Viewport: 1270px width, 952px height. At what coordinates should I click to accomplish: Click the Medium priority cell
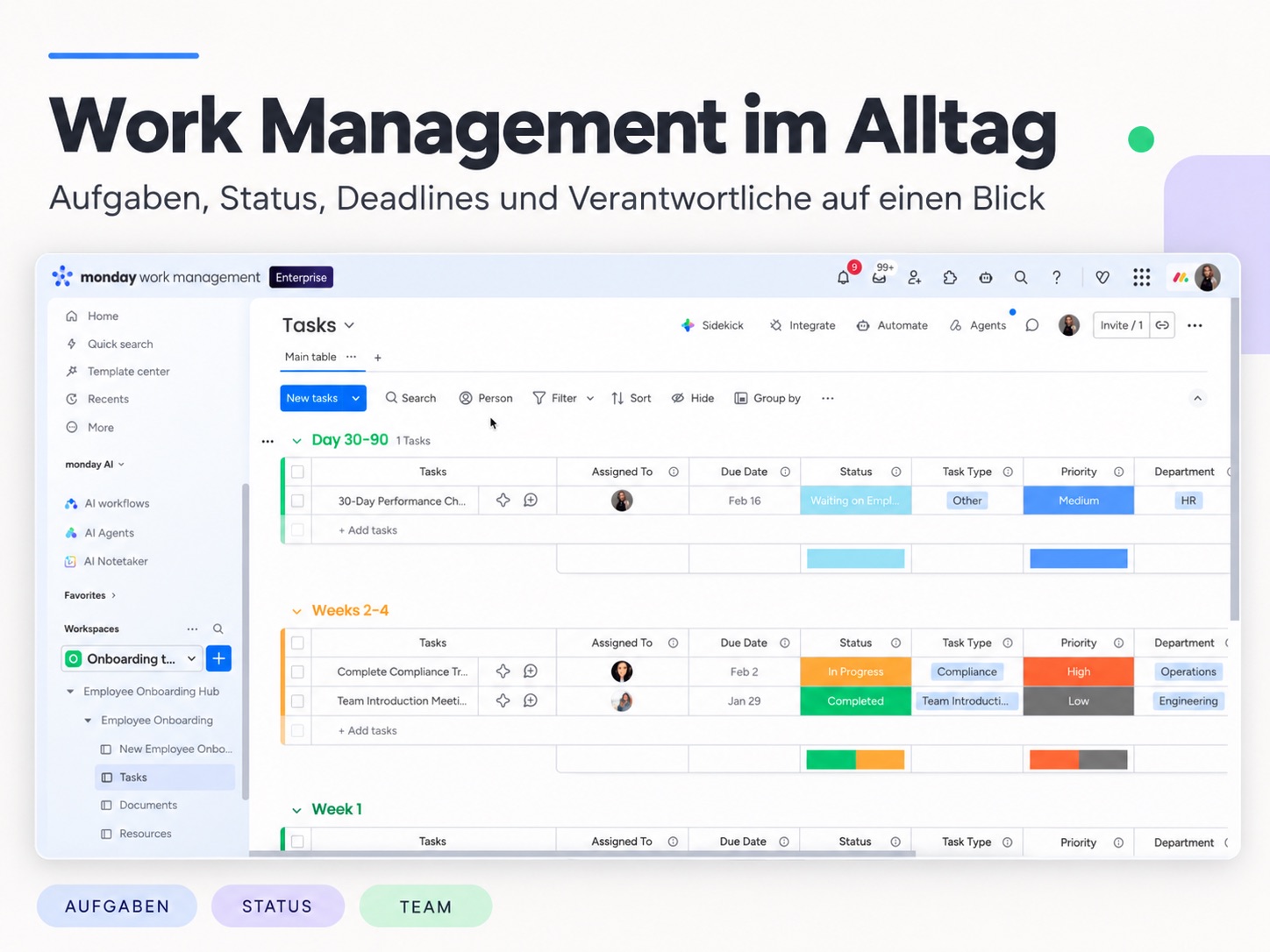pyautogui.click(x=1079, y=501)
